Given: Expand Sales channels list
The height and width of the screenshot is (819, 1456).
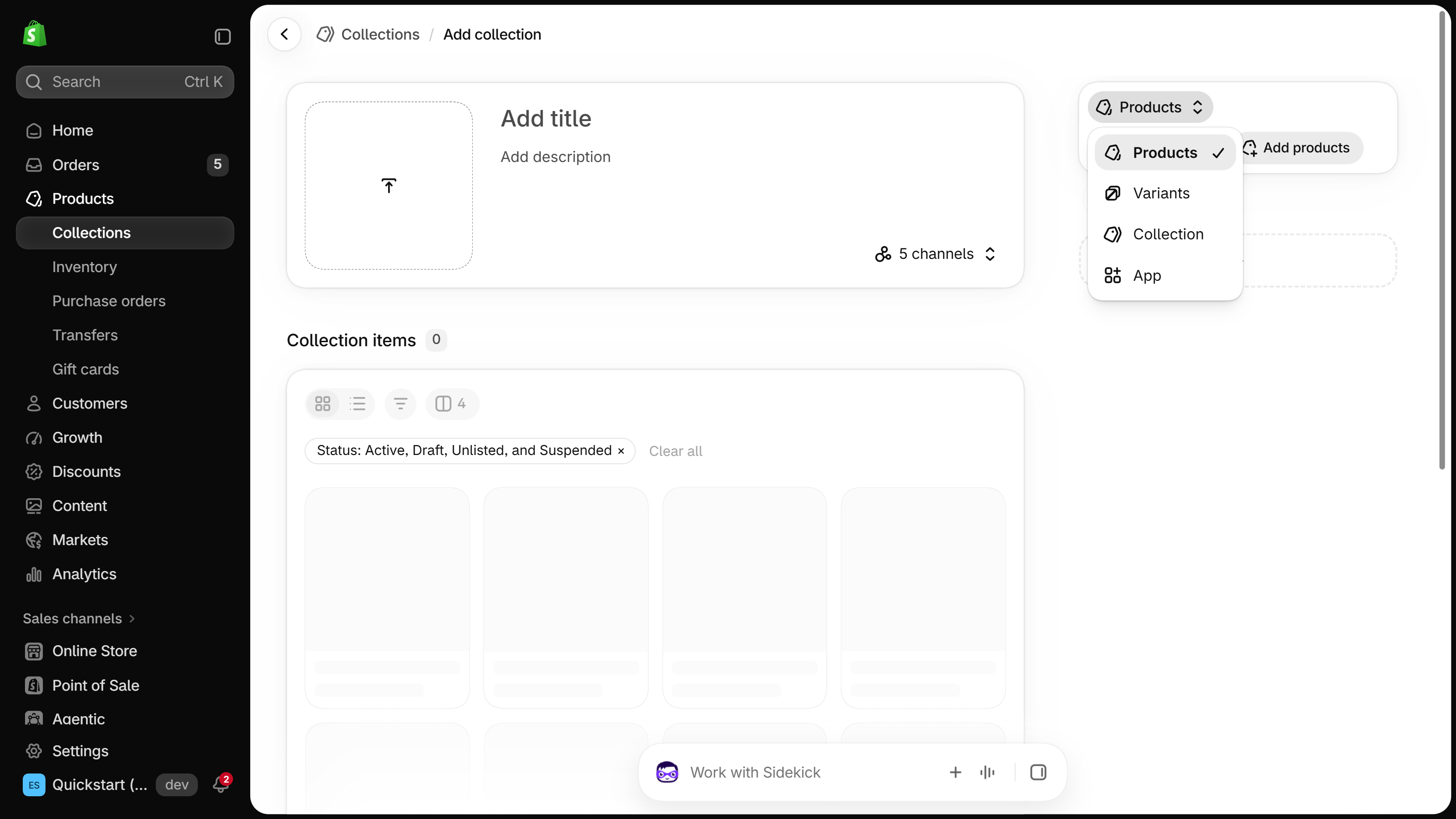Looking at the screenshot, I should (79, 618).
